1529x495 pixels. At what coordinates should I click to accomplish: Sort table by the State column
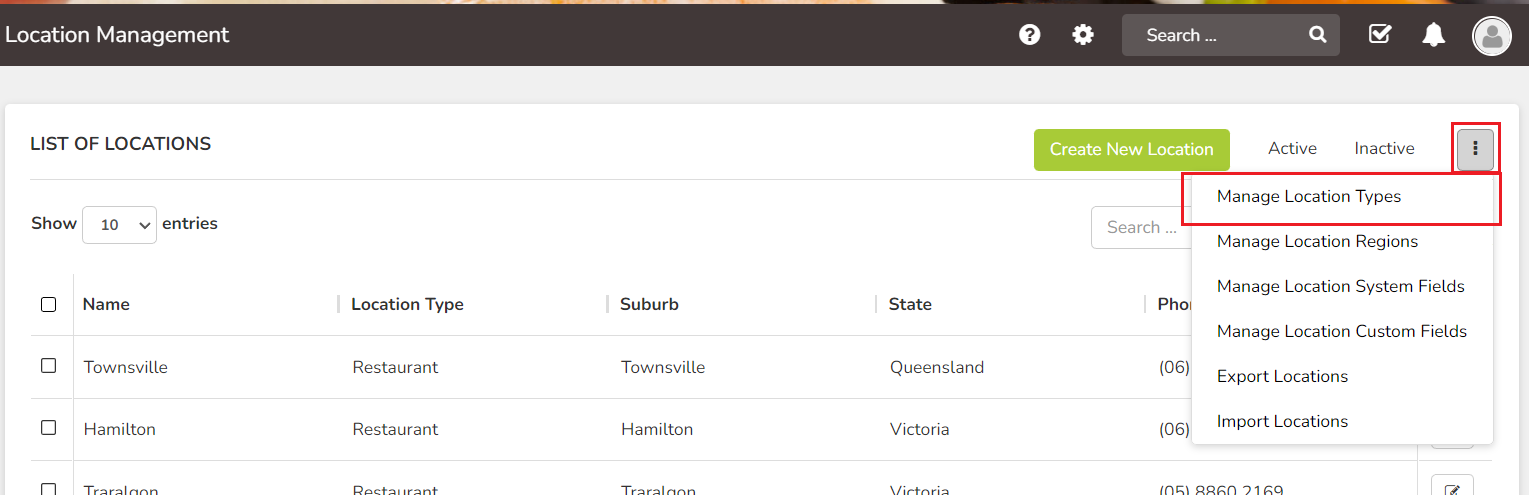point(910,304)
